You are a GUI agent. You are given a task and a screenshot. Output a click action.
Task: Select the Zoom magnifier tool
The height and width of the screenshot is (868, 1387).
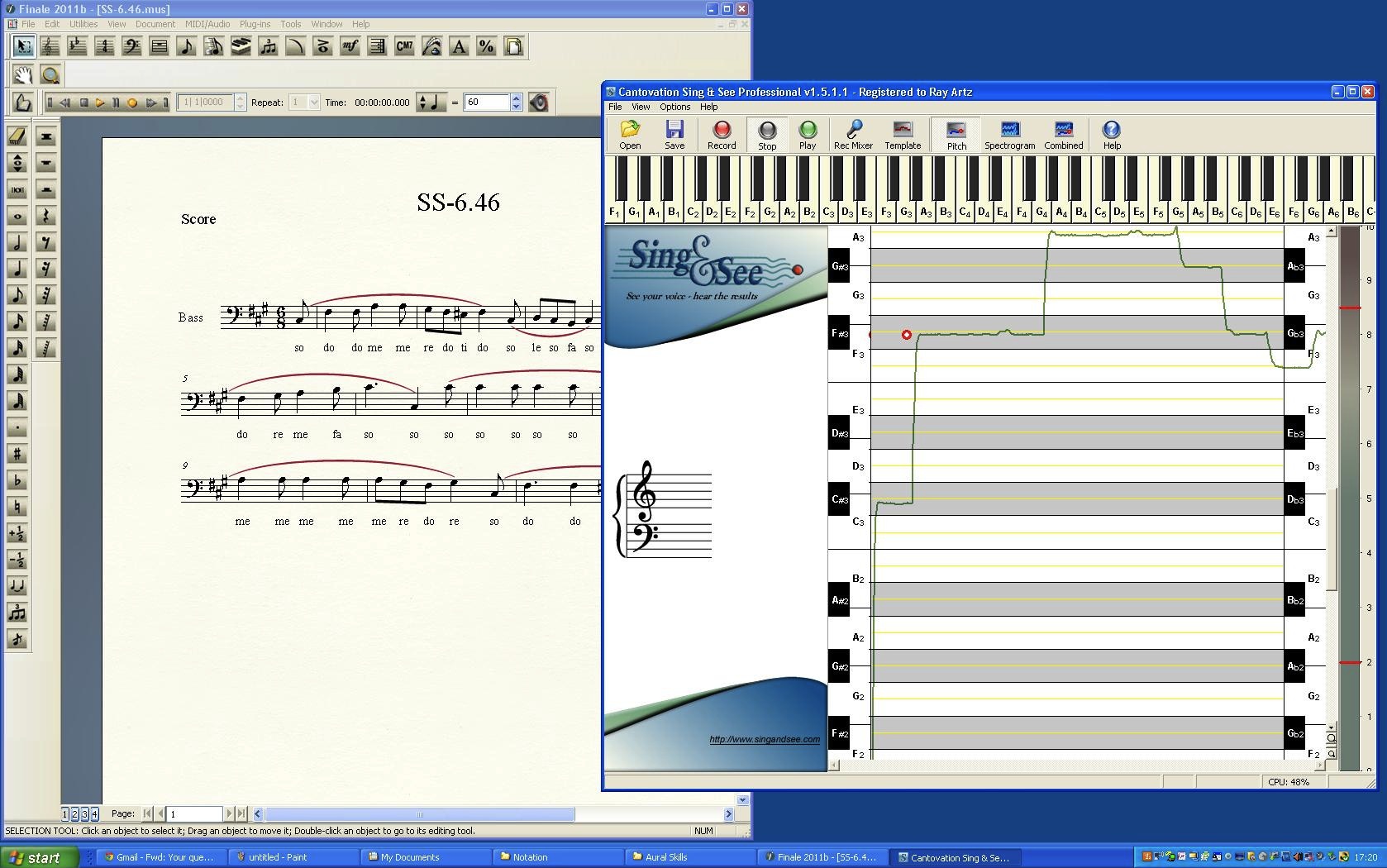[x=50, y=75]
